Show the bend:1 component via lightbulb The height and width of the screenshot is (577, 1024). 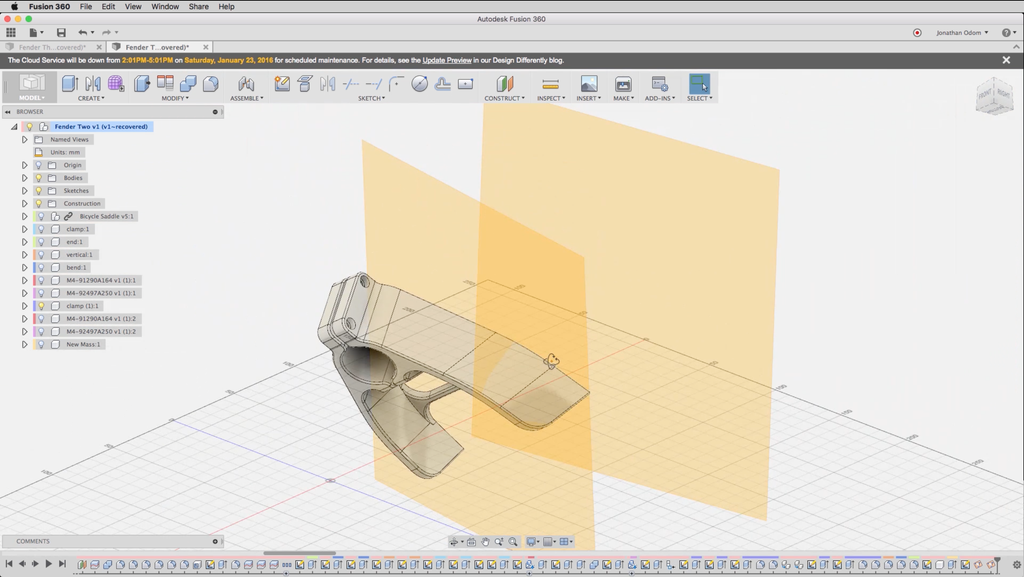(41, 268)
